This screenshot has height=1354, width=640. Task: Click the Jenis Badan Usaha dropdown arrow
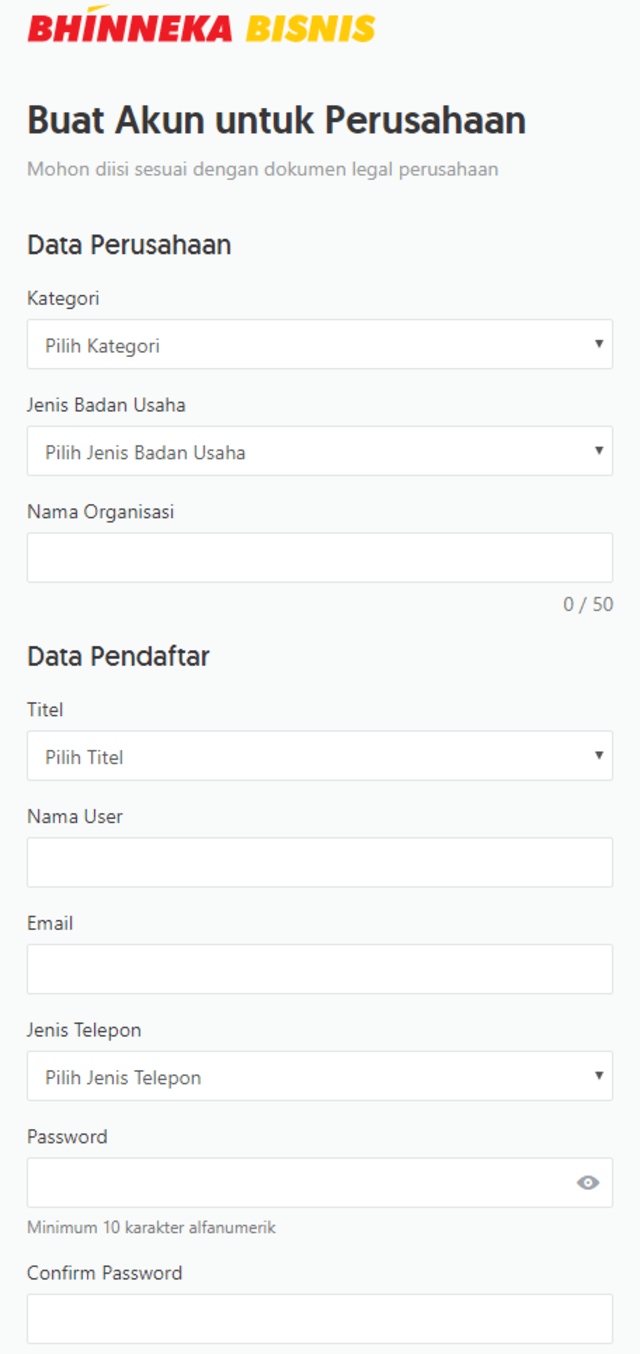point(598,451)
